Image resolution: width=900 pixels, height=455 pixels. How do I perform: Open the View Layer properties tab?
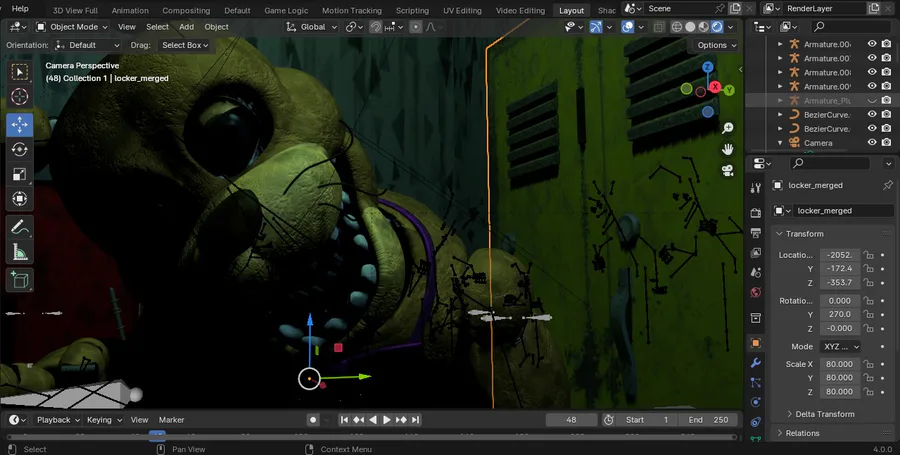coord(755,252)
